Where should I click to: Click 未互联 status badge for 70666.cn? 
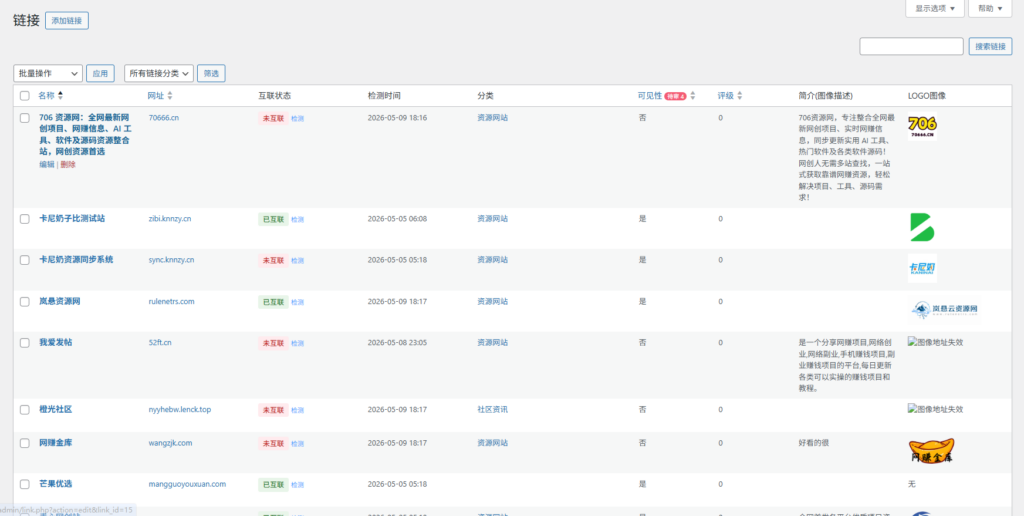tap(273, 118)
